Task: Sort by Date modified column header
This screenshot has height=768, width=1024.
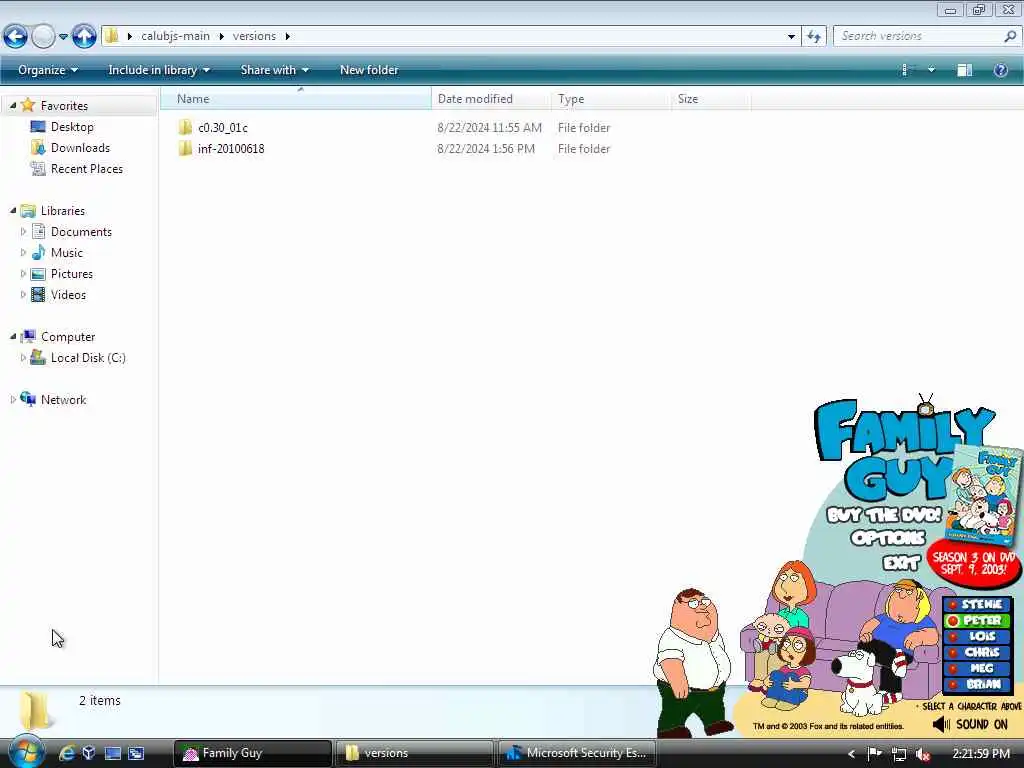Action: click(490, 99)
